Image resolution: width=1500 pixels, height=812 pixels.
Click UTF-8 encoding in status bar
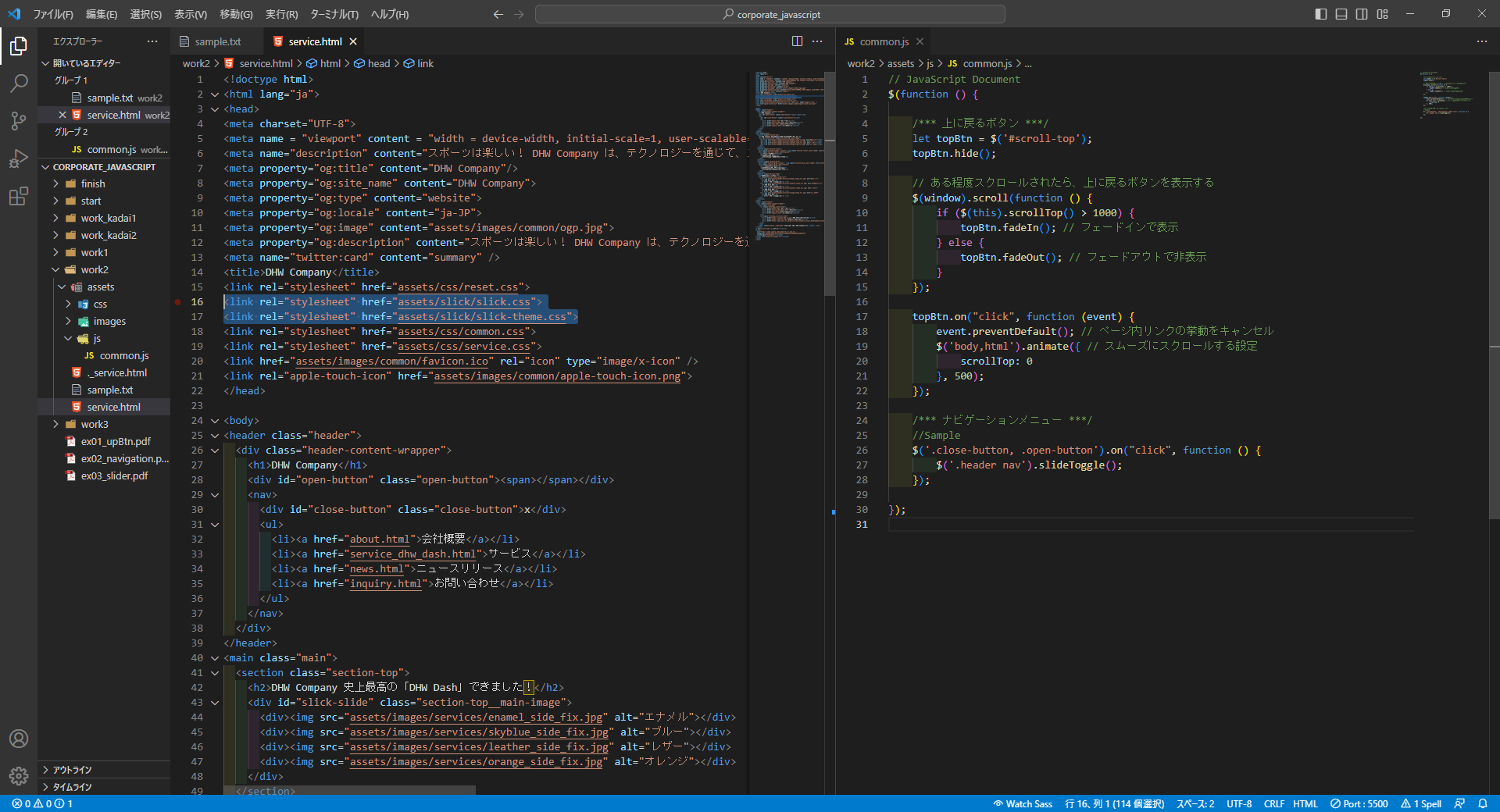(1240, 803)
